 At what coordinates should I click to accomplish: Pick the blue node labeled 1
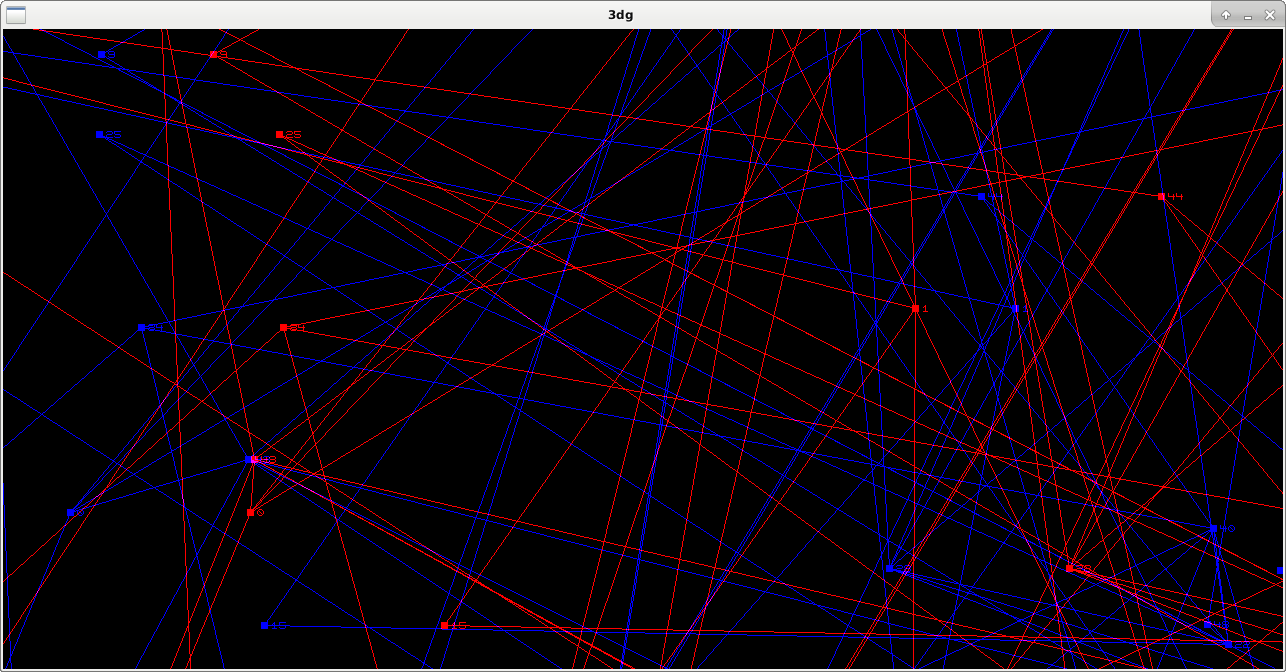[x=1016, y=309]
